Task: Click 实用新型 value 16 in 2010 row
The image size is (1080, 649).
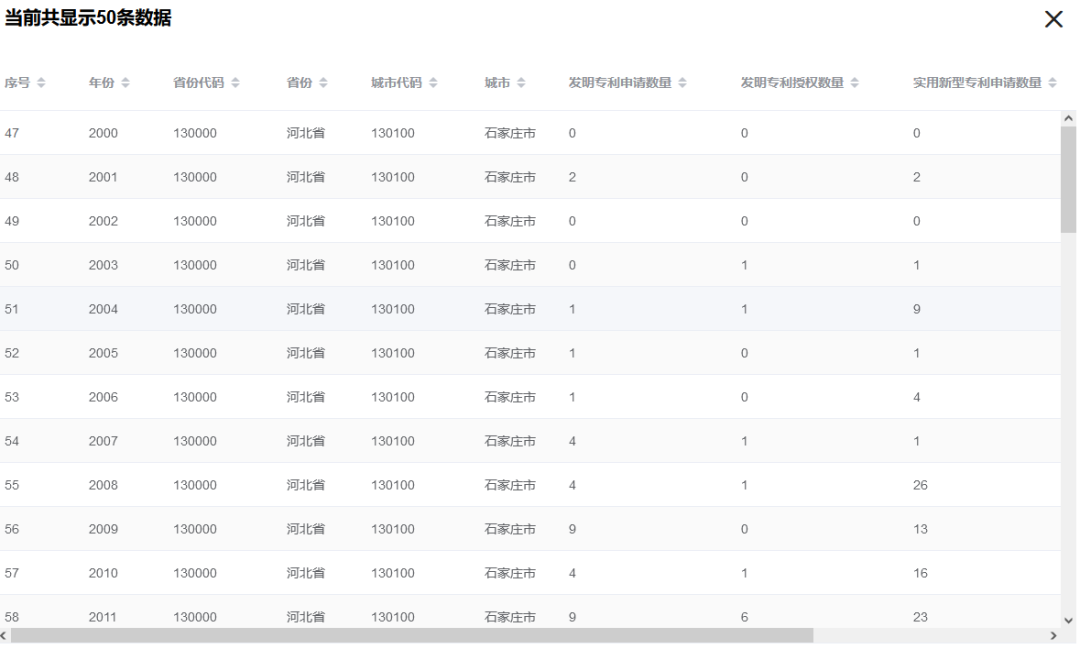Action: (x=920, y=574)
